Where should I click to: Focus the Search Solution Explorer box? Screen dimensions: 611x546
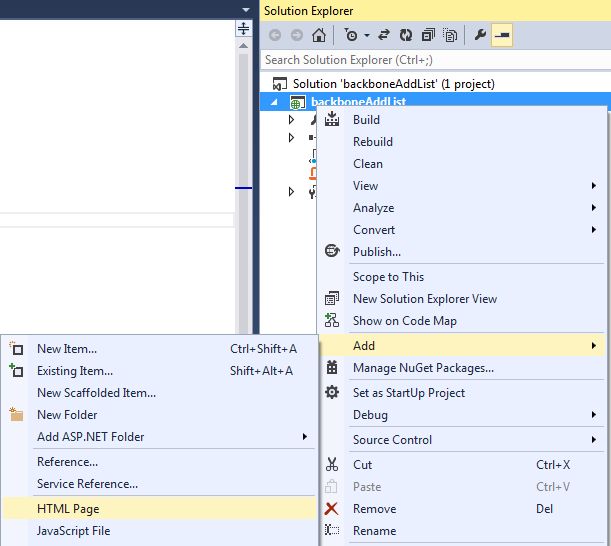click(435, 60)
